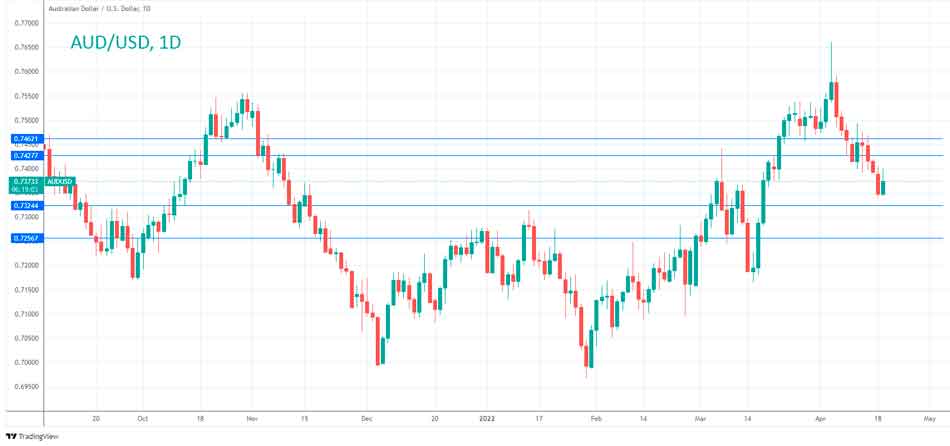Click the TradingView text link at bottom

click(38, 437)
